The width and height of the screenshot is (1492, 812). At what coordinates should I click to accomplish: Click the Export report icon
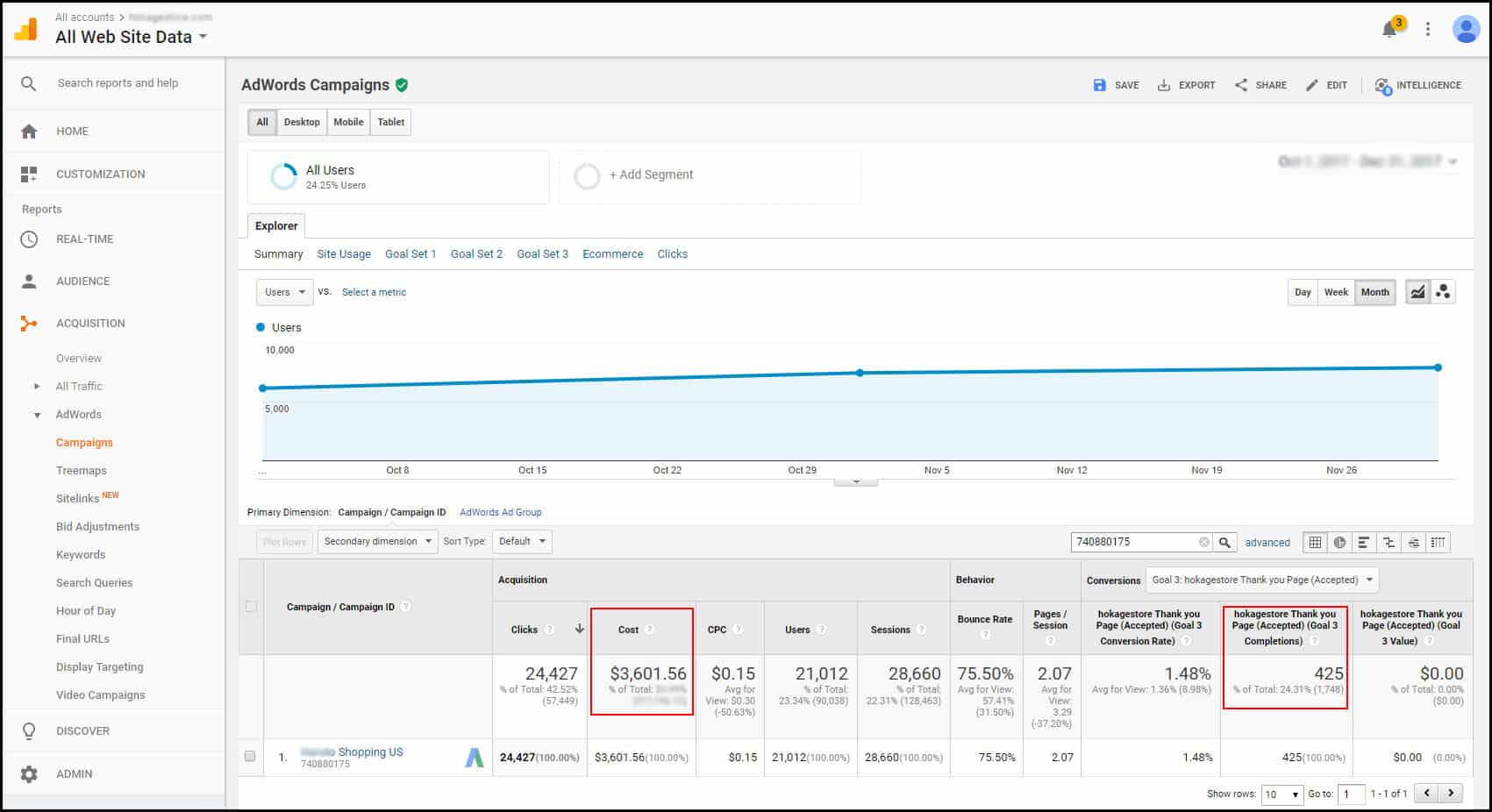(x=1186, y=85)
